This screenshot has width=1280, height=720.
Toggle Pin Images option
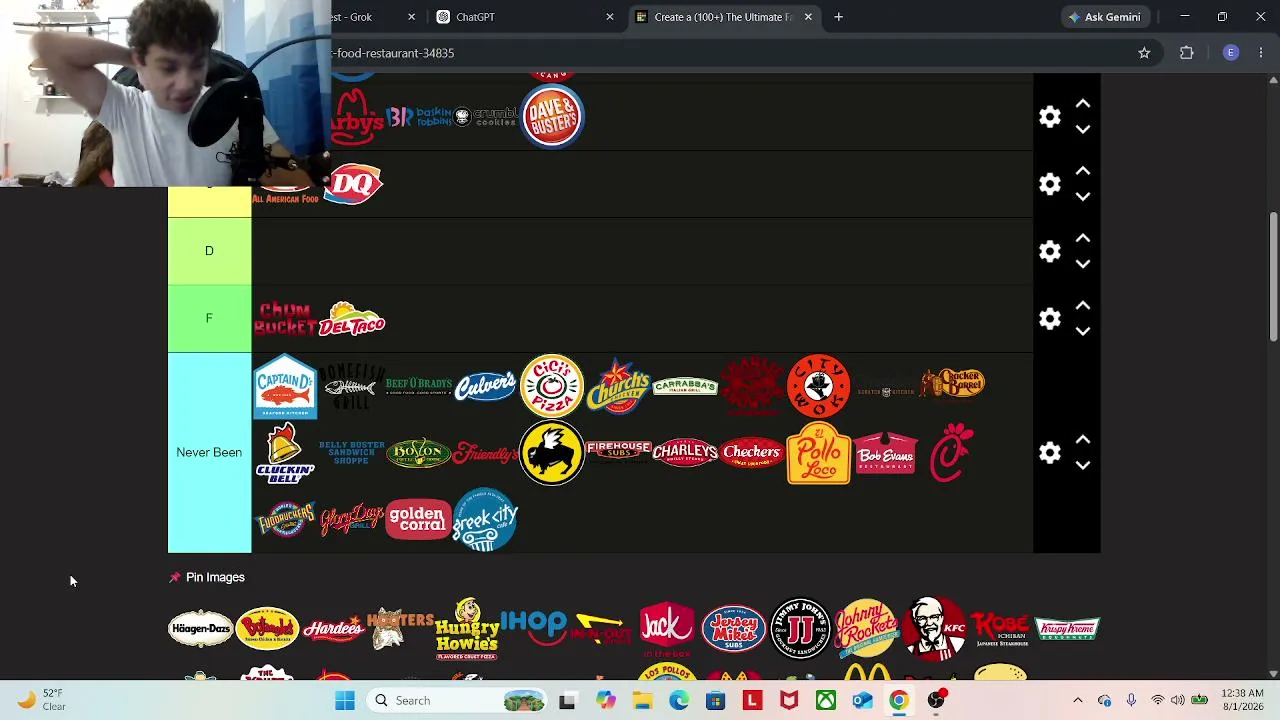tap(207, 577)
